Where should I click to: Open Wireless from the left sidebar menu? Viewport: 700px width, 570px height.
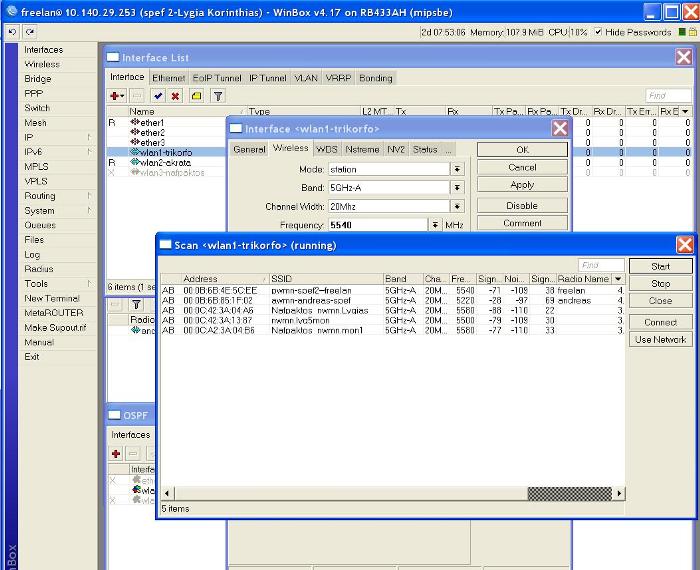[42, 64]
